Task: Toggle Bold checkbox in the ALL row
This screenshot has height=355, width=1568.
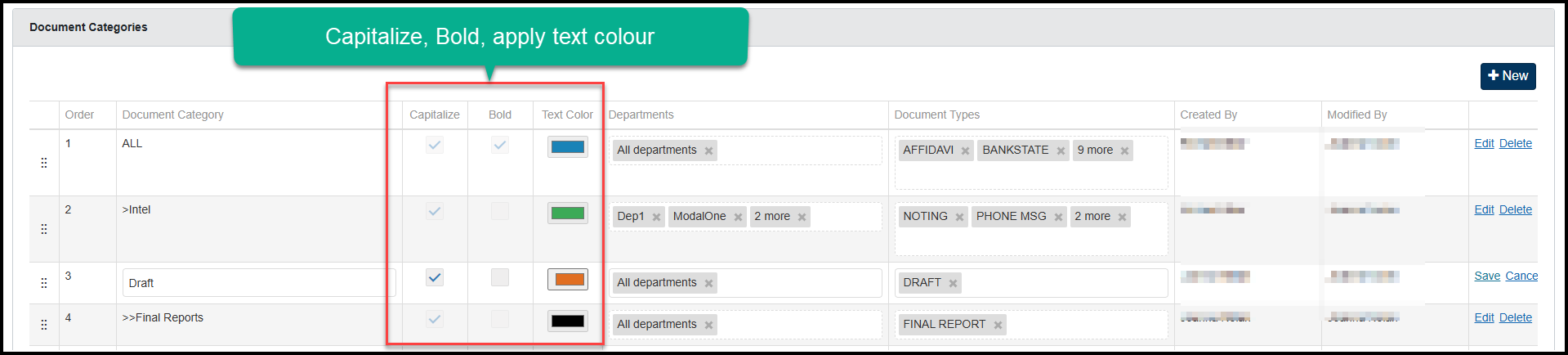Action: [500, 145]
